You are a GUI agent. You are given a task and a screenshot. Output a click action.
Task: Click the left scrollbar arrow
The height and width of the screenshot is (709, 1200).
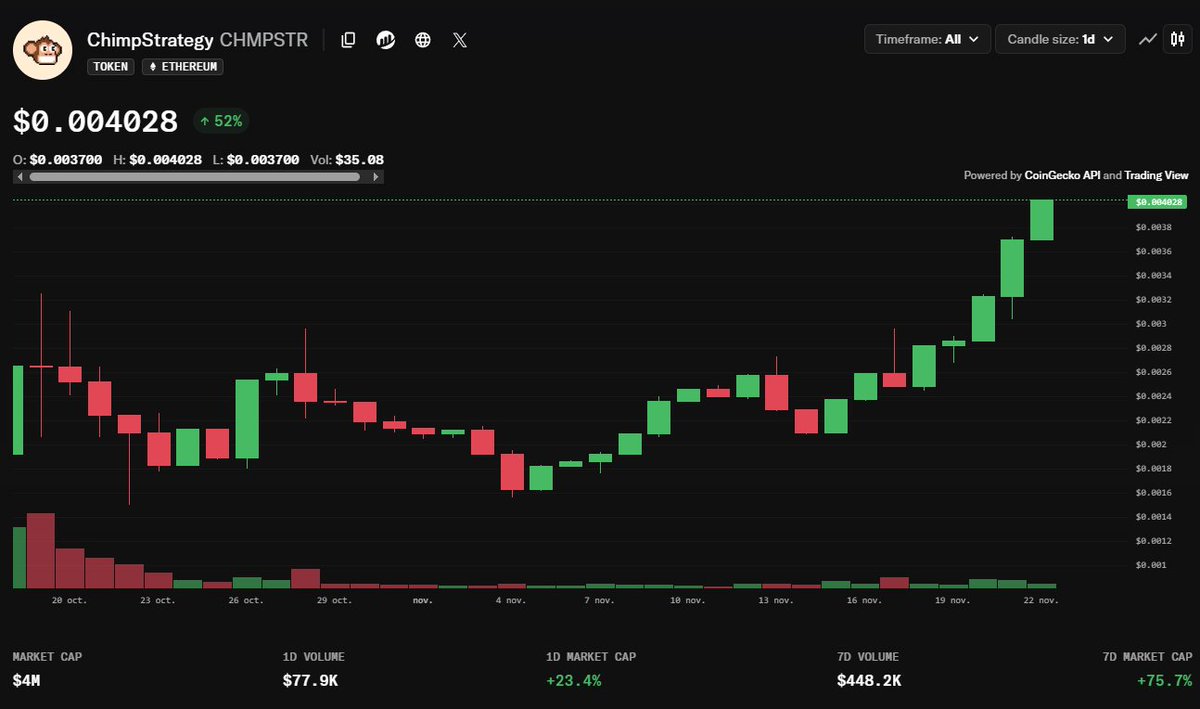click(x=20, y=177)
